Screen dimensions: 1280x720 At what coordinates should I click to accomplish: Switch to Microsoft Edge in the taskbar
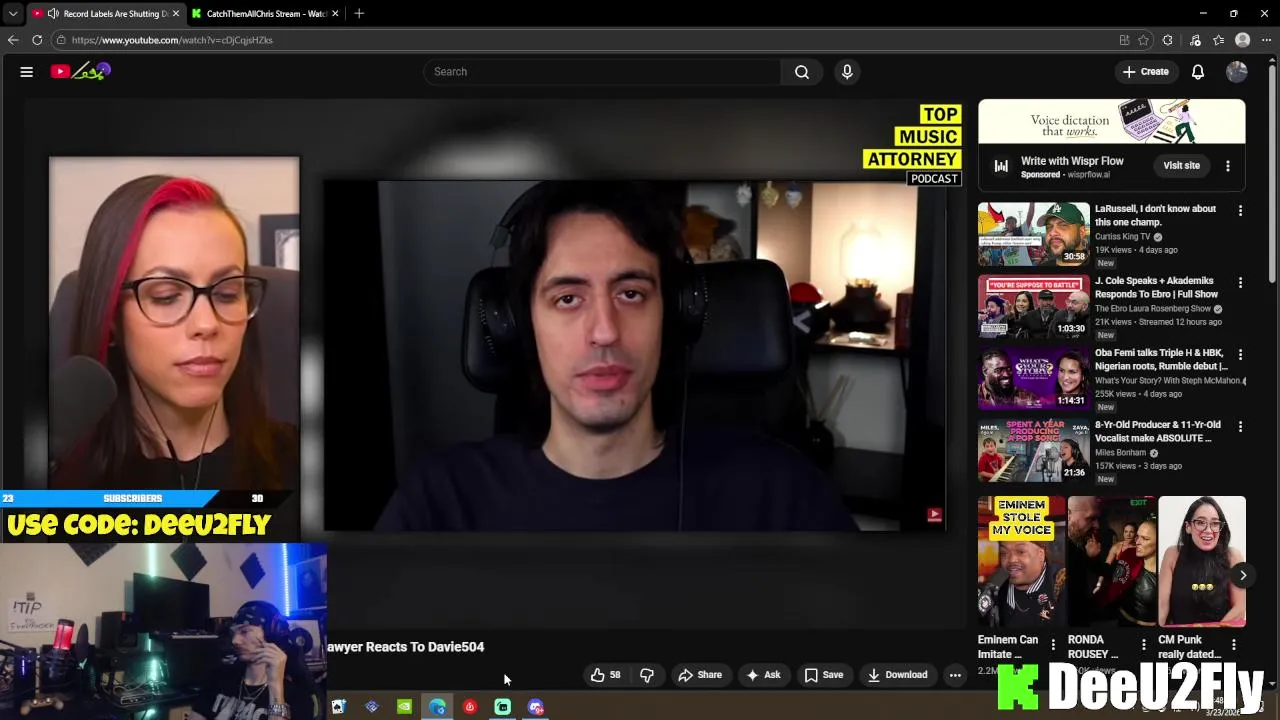pyautogui.click(x=437, y=707)
